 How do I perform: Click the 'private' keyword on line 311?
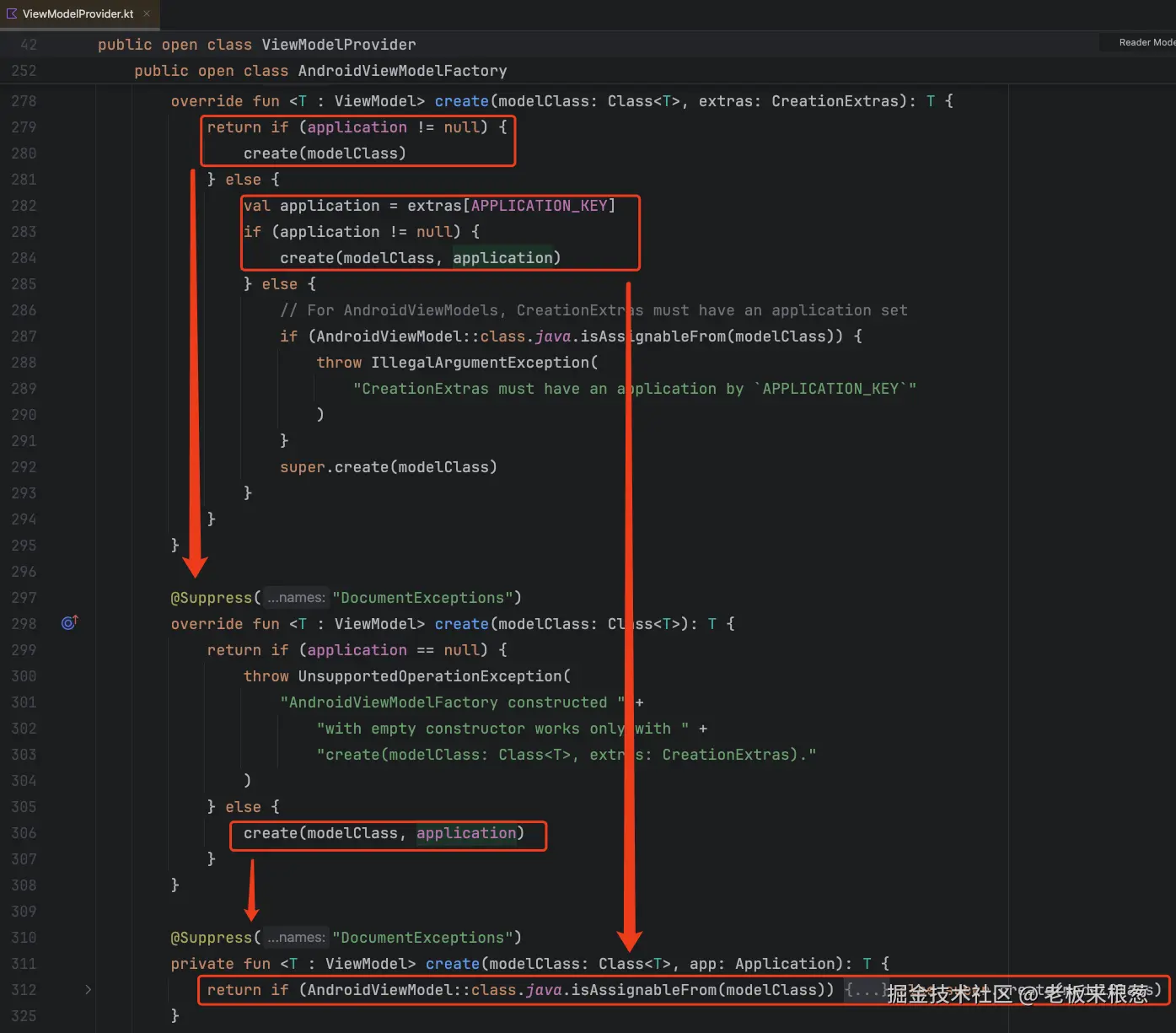point(202,964)
